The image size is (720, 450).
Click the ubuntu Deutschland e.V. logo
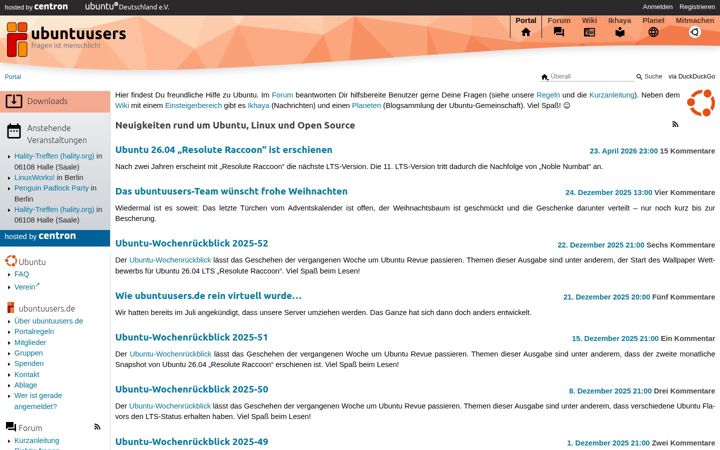[x=127, y=7]
